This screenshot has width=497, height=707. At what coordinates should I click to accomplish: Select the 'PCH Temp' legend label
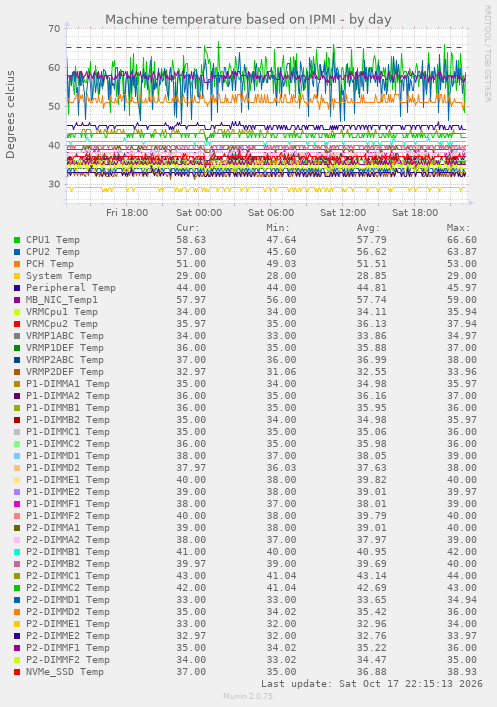pos(50,264)
